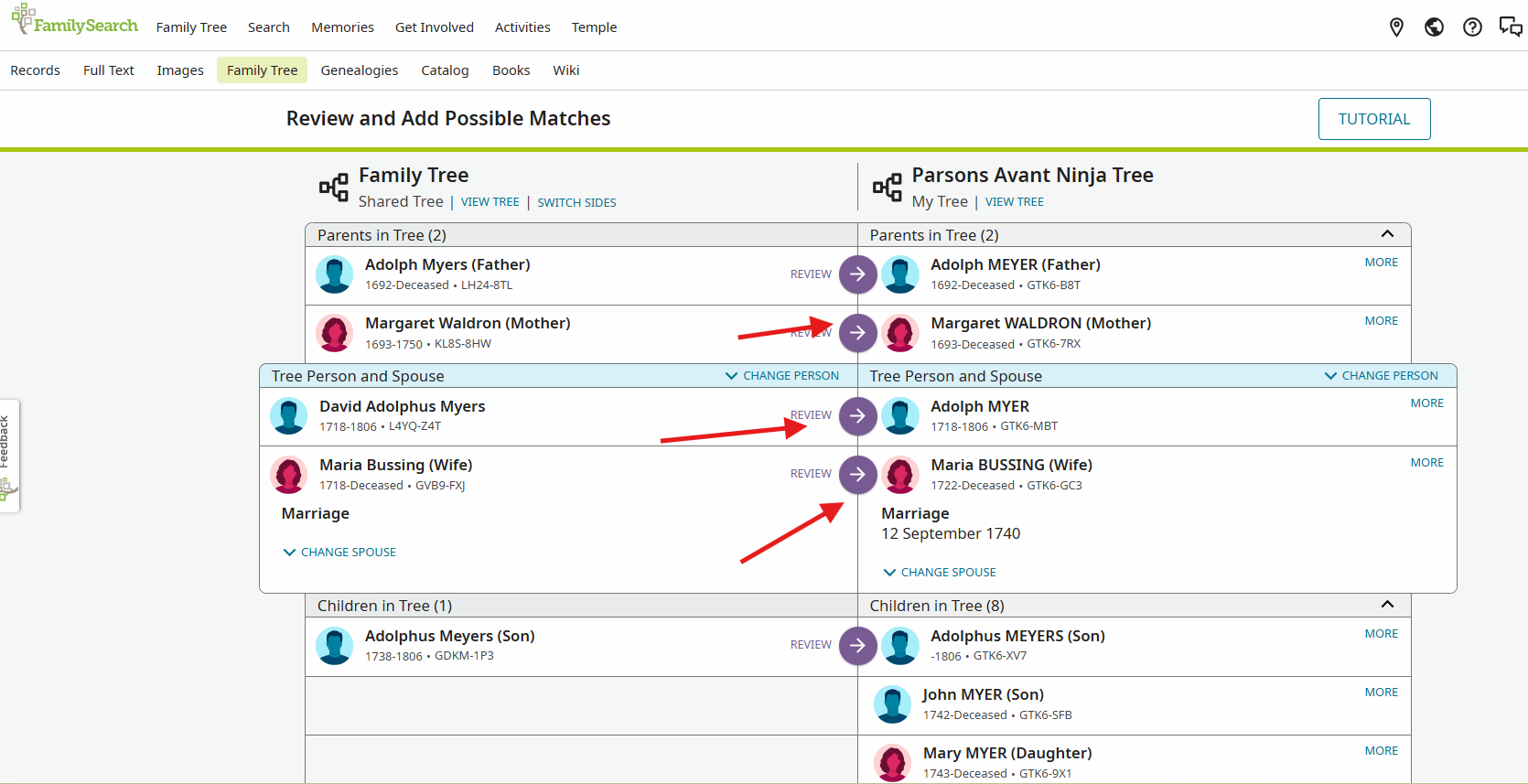Viewport: 1528px width, 784px height.
Task: Click purple arrow next to Adolph Myers (Father)
Action: 858,274
